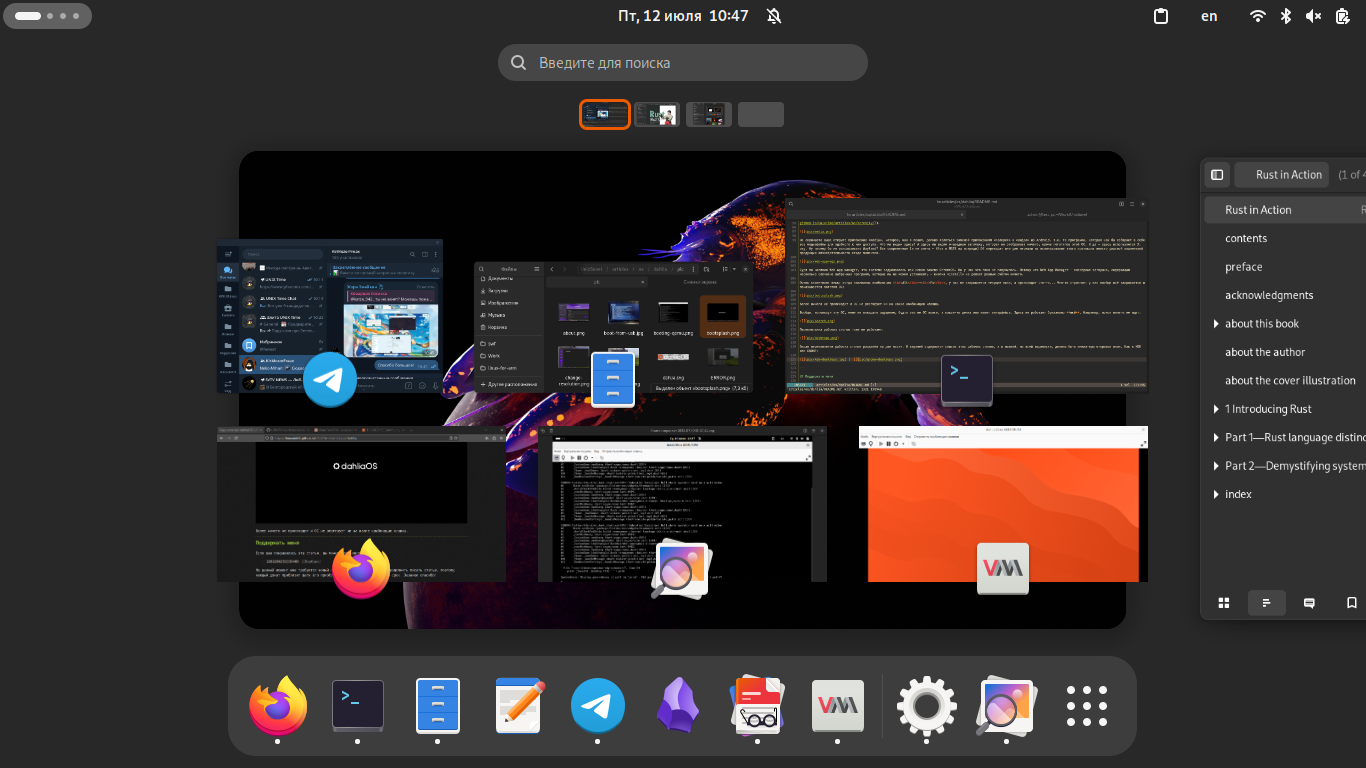Open Terminal from the dock
Image resolution: width=1366 pixels, height=768 pixels.
pyautogui.click(x=357, y=706)
